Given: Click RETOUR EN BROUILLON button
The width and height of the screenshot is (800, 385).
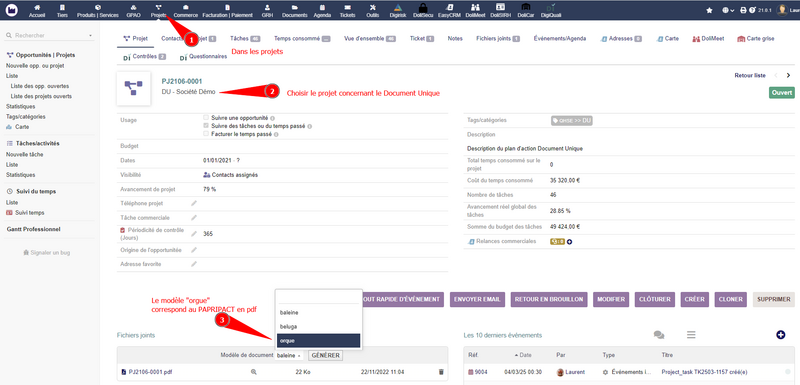Looking at the screenshot, I should 549,299.
